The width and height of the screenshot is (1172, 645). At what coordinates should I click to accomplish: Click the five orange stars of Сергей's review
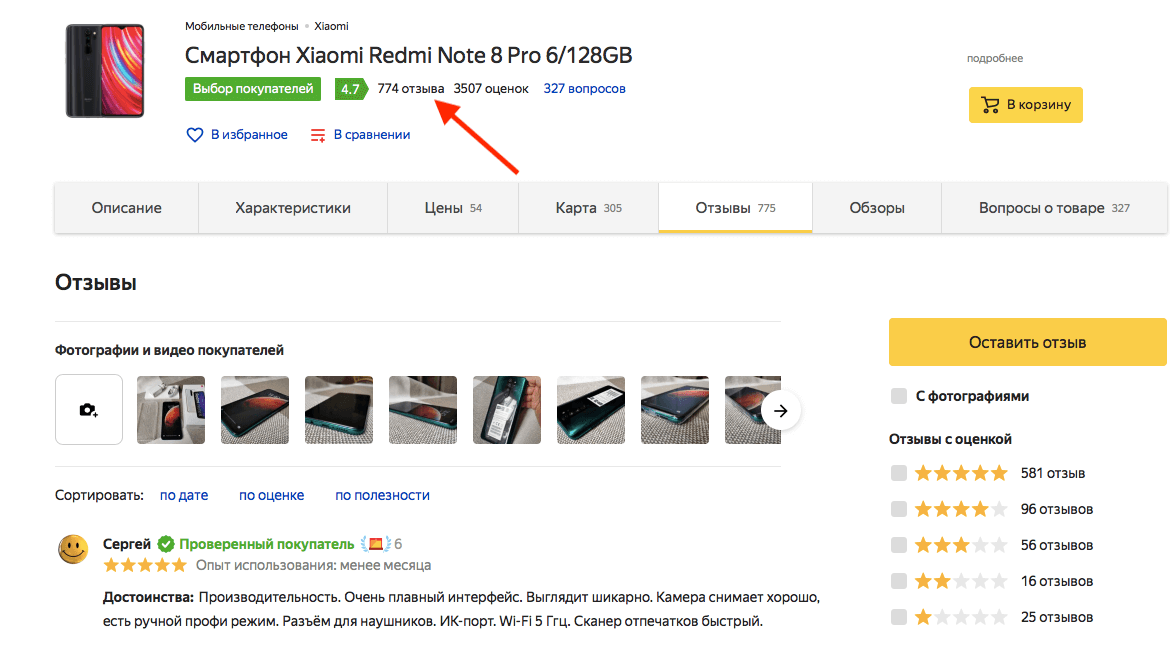pos(144,564)
